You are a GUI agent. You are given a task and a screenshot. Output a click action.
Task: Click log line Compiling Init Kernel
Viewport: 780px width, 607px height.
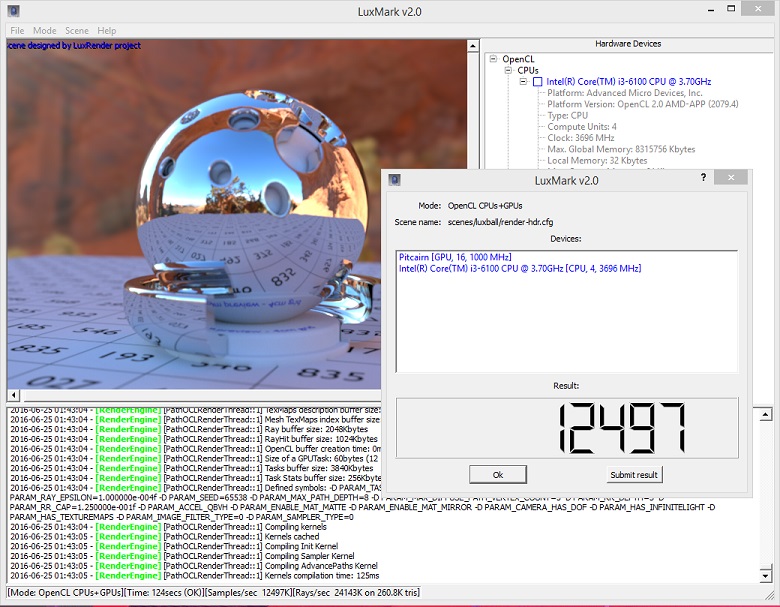coord(174,546)
